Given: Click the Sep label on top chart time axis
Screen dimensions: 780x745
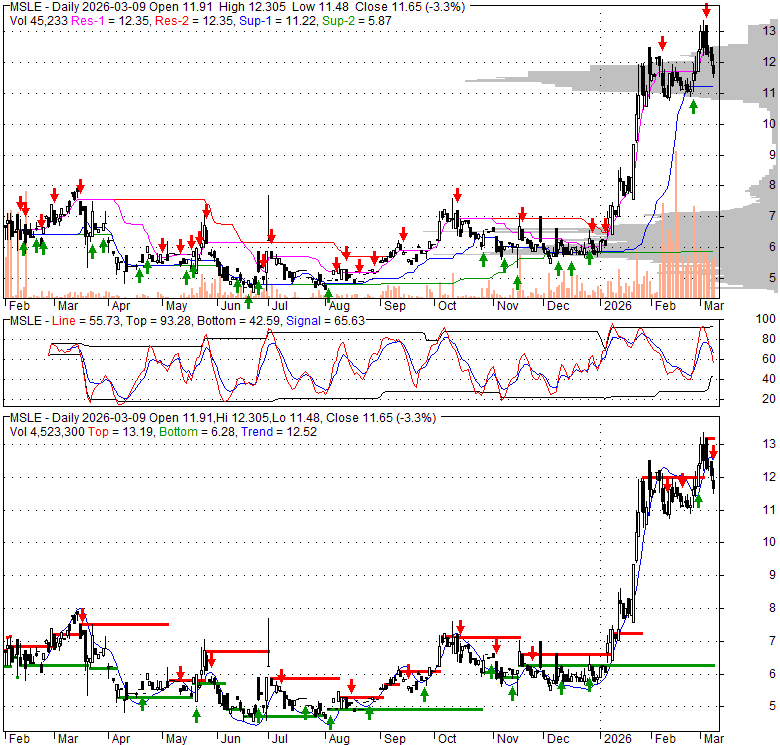Looking at the screenshot, I should click(395, 306).
